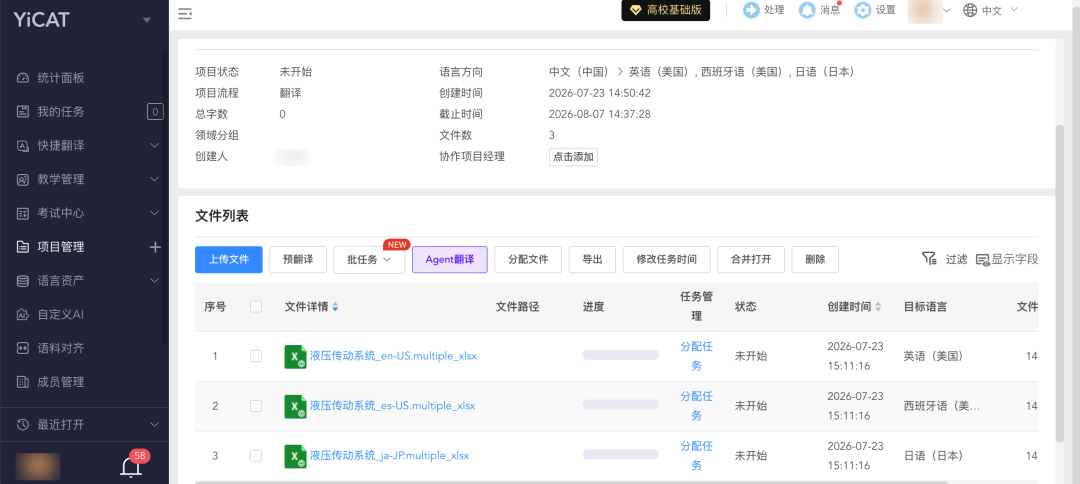Check the box for en-US file row
The width and height of the screenshot is (1080, 484).
pos(256,356)
